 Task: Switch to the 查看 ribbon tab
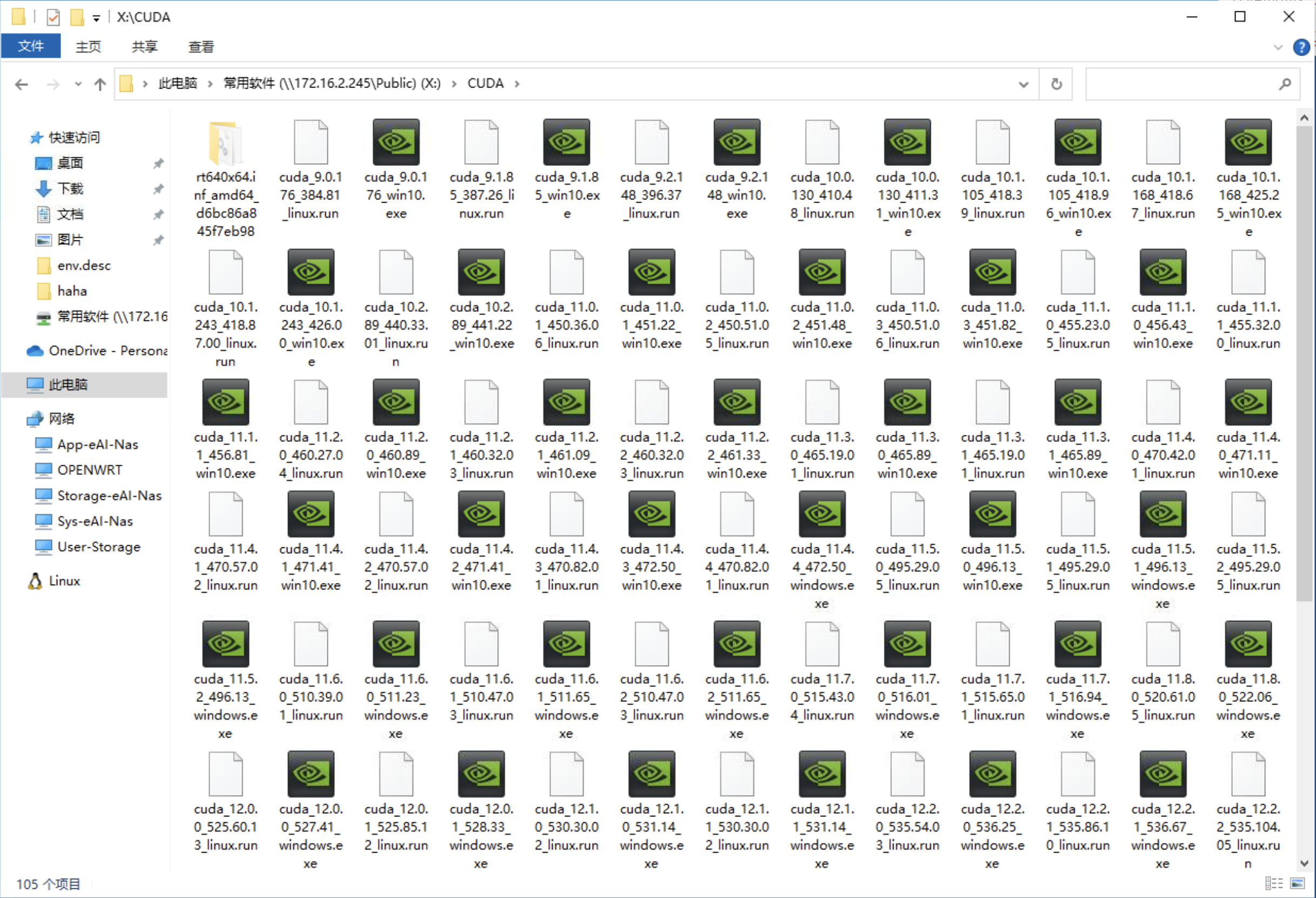click(x=201, y=46)
